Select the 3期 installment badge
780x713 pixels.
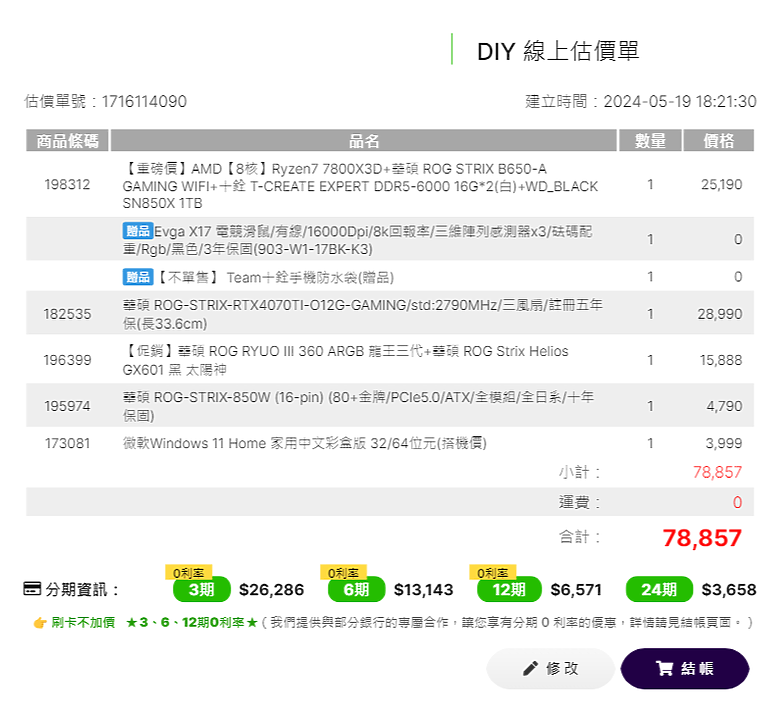click(201, 589)
